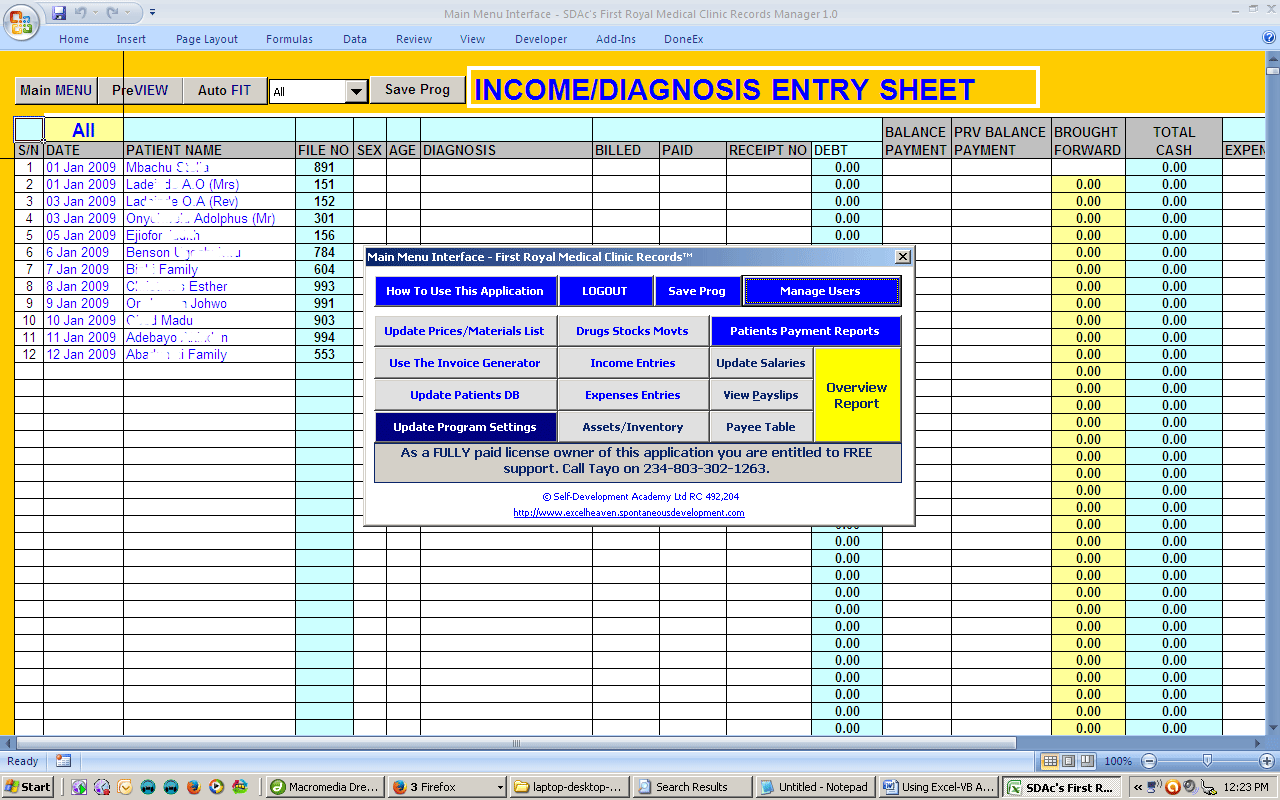Click the Auto FIT button

[x=224, y=90]
